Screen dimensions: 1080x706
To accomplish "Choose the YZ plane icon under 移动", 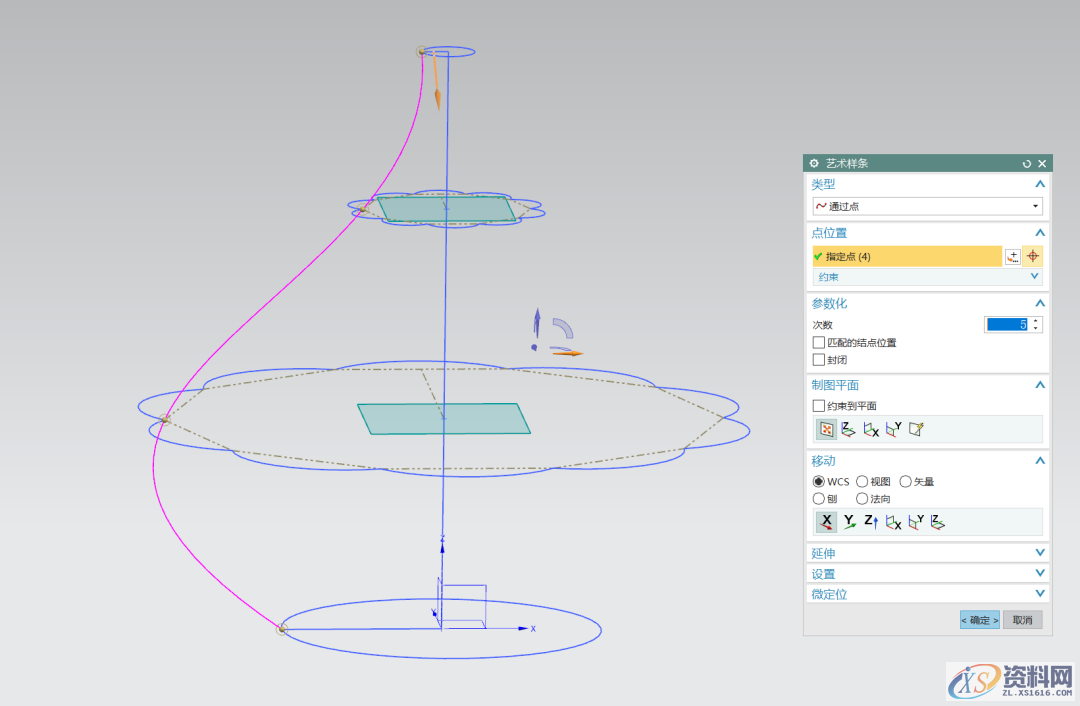I will pos(893,522).
